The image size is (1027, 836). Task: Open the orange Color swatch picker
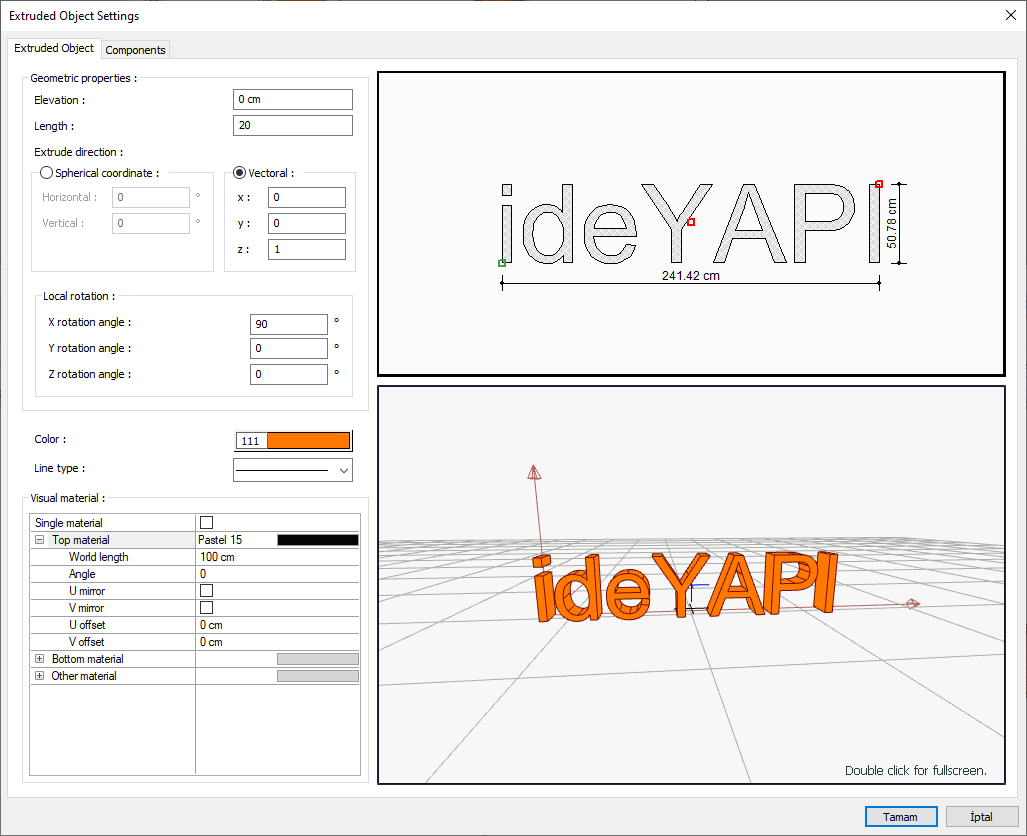click(308, 441)
